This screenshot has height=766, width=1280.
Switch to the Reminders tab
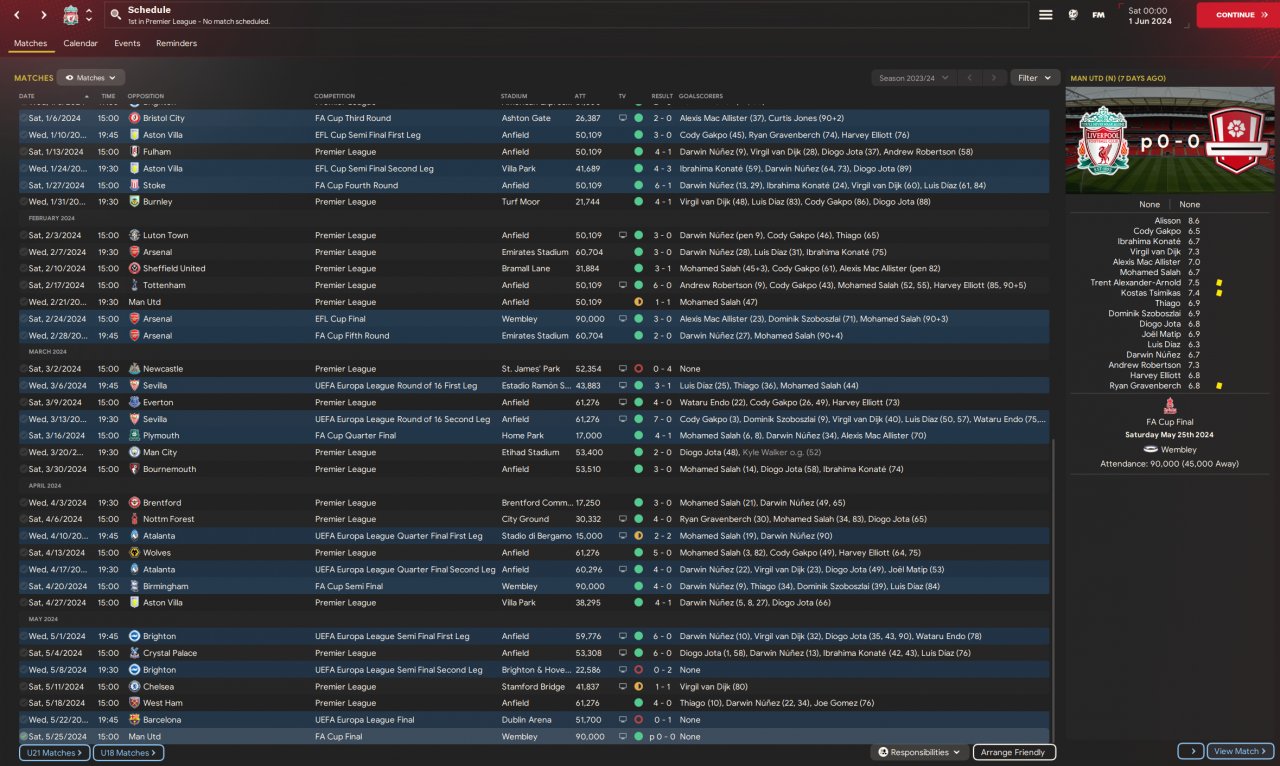coord(176,44)
